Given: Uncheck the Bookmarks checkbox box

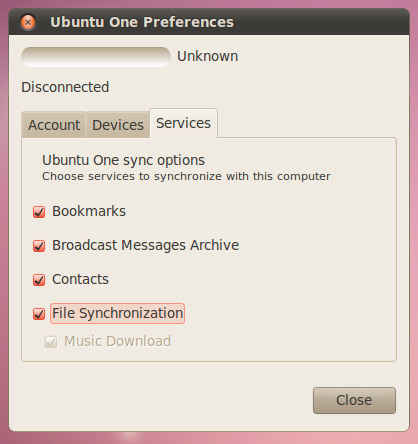Looking at the screenshot, I should [39, 212].
